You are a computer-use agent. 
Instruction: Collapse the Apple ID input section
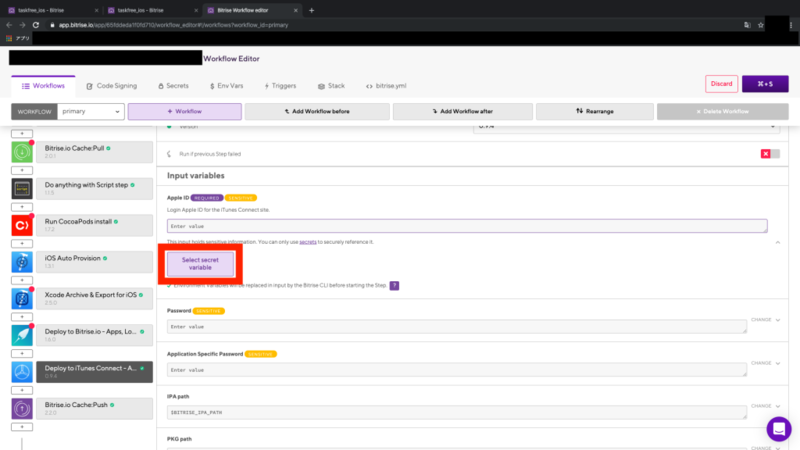click(778, 242)
